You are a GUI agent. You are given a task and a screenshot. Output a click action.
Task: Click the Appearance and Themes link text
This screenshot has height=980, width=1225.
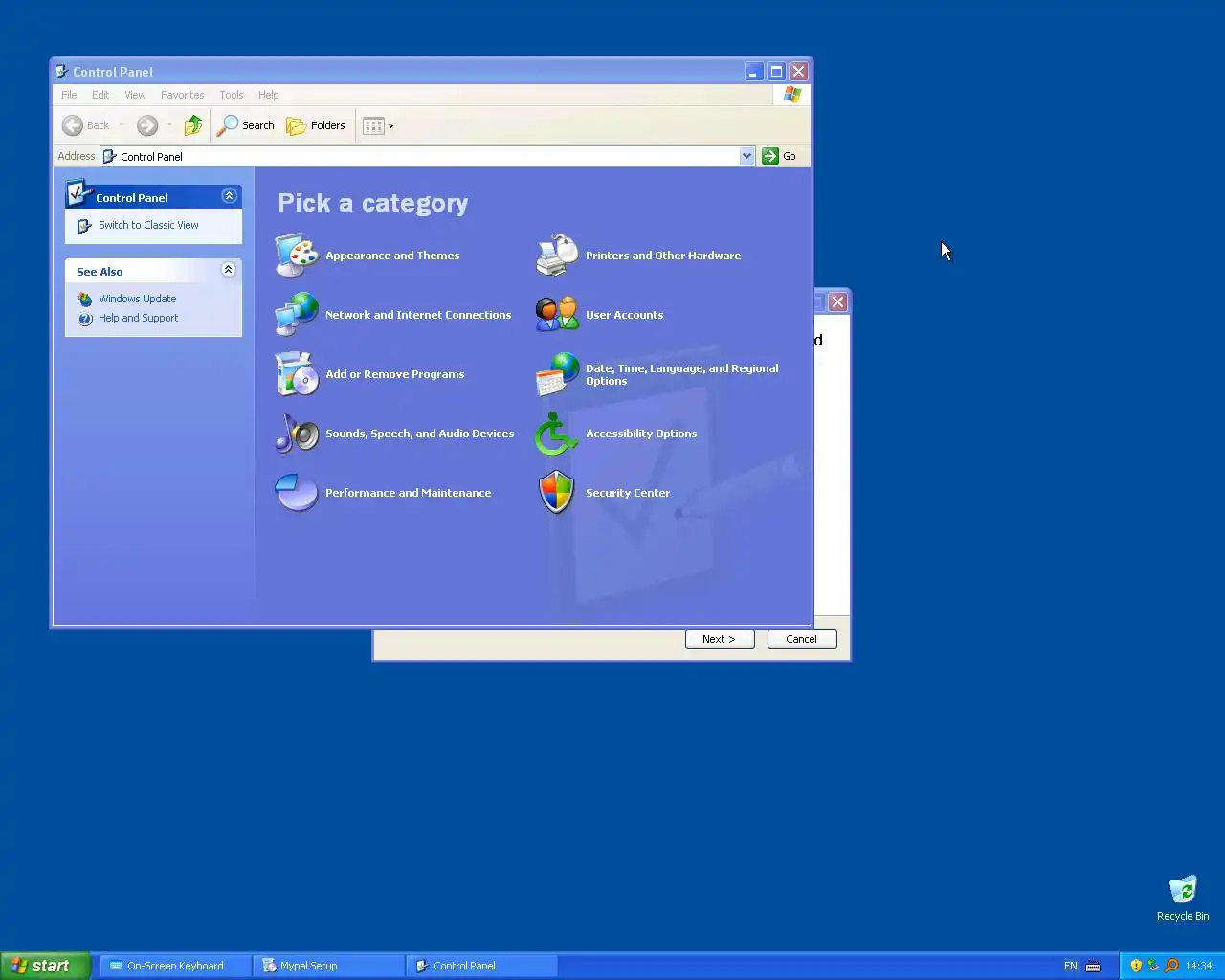[x=392, y=256]
